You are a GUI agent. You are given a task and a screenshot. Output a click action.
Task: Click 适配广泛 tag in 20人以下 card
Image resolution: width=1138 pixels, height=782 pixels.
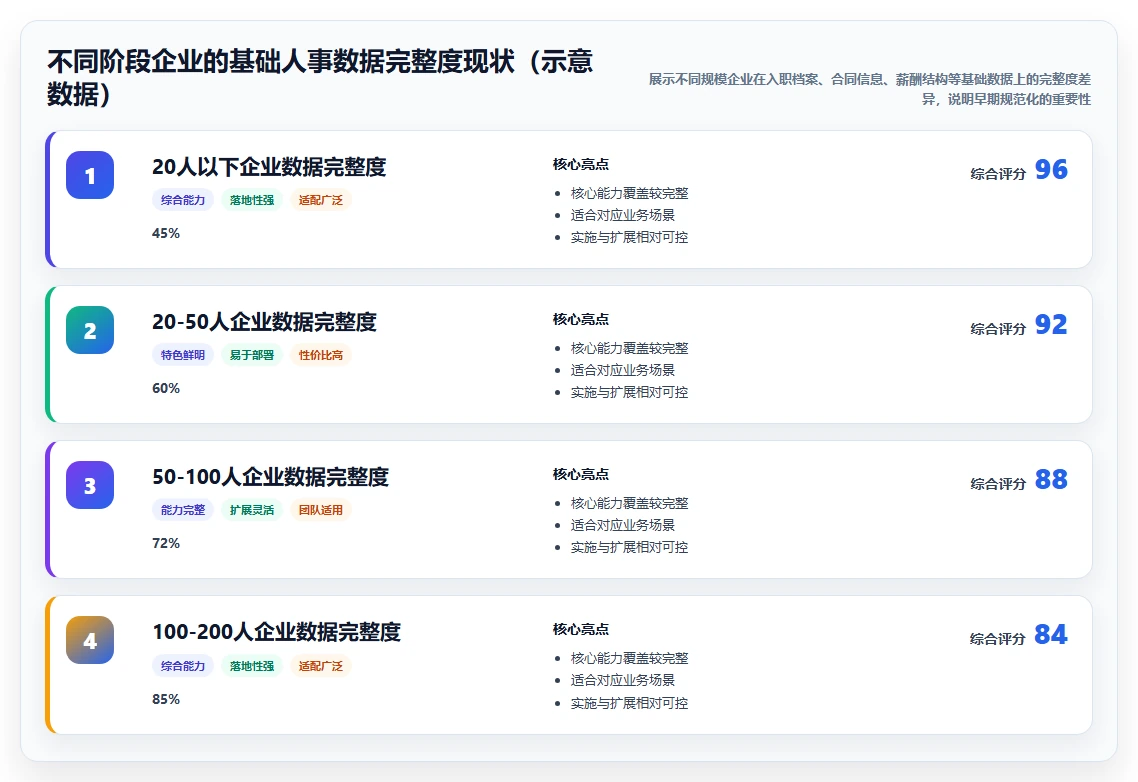tap(321, 200)
